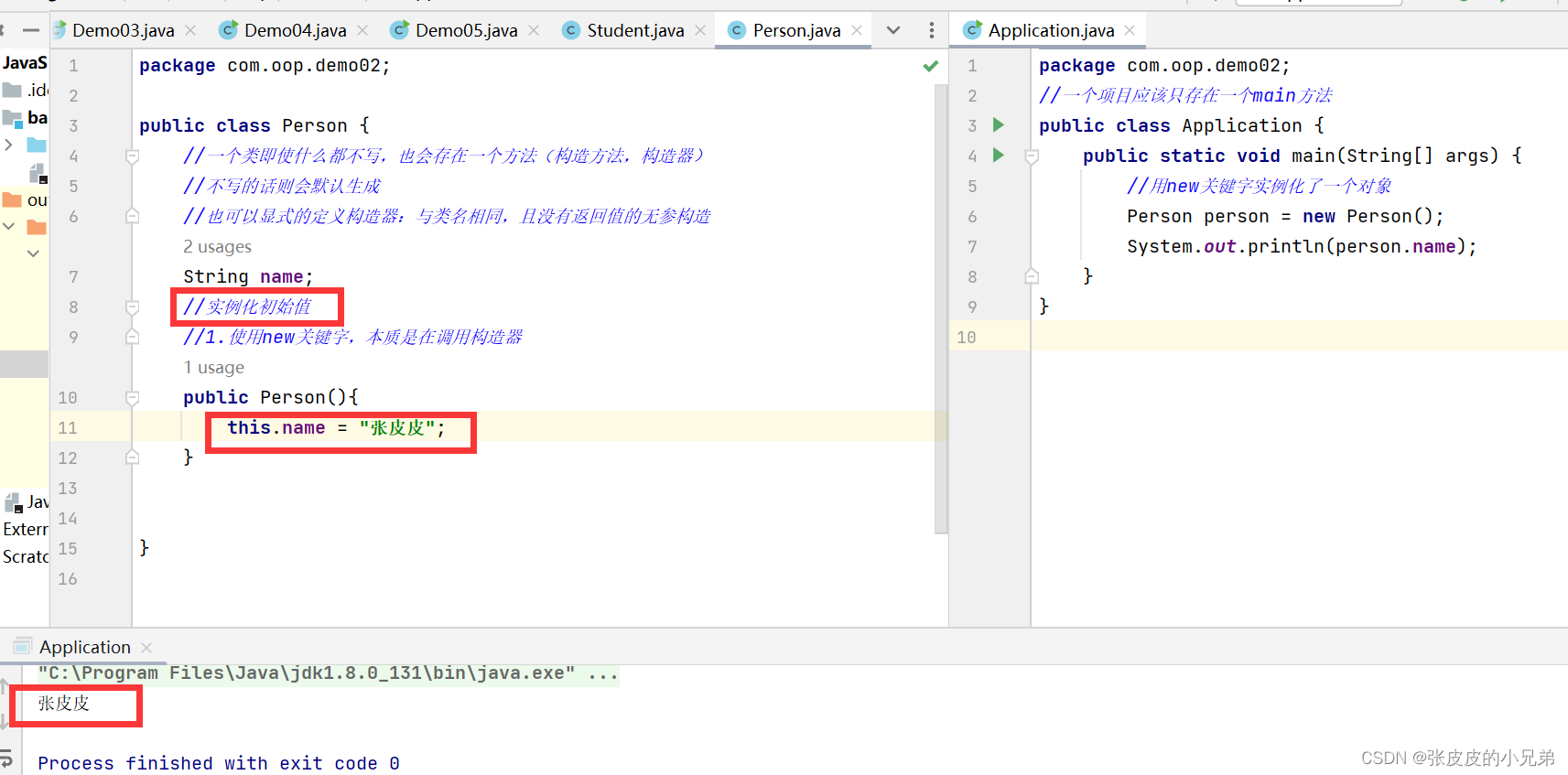Toggle soft-wrap icon in run console
The image size is (1568, 775).
tap(6, 759)
